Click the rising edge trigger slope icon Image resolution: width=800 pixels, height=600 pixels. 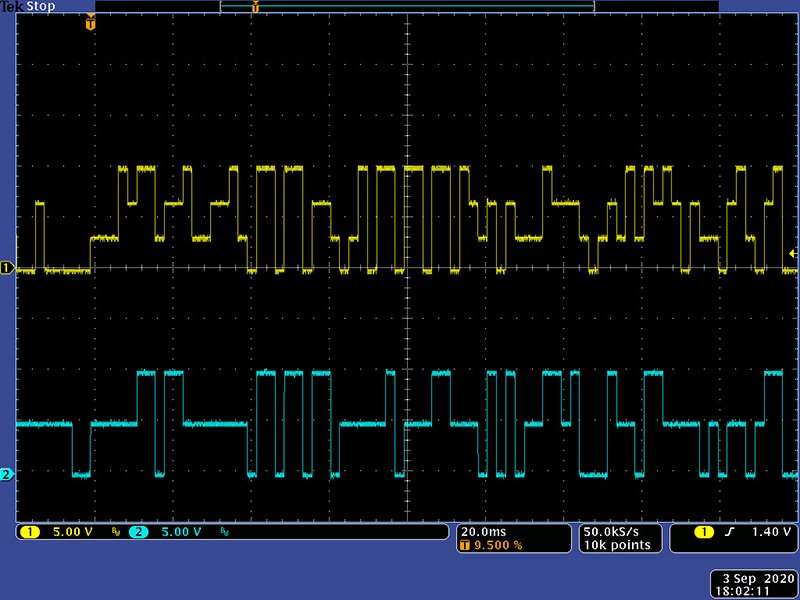[x=729, y=532]
